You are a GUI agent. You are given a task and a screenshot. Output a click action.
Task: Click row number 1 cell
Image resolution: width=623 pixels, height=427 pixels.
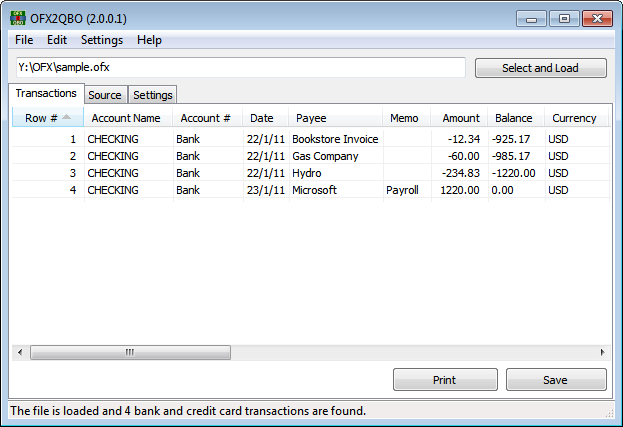tap(48, 139)
